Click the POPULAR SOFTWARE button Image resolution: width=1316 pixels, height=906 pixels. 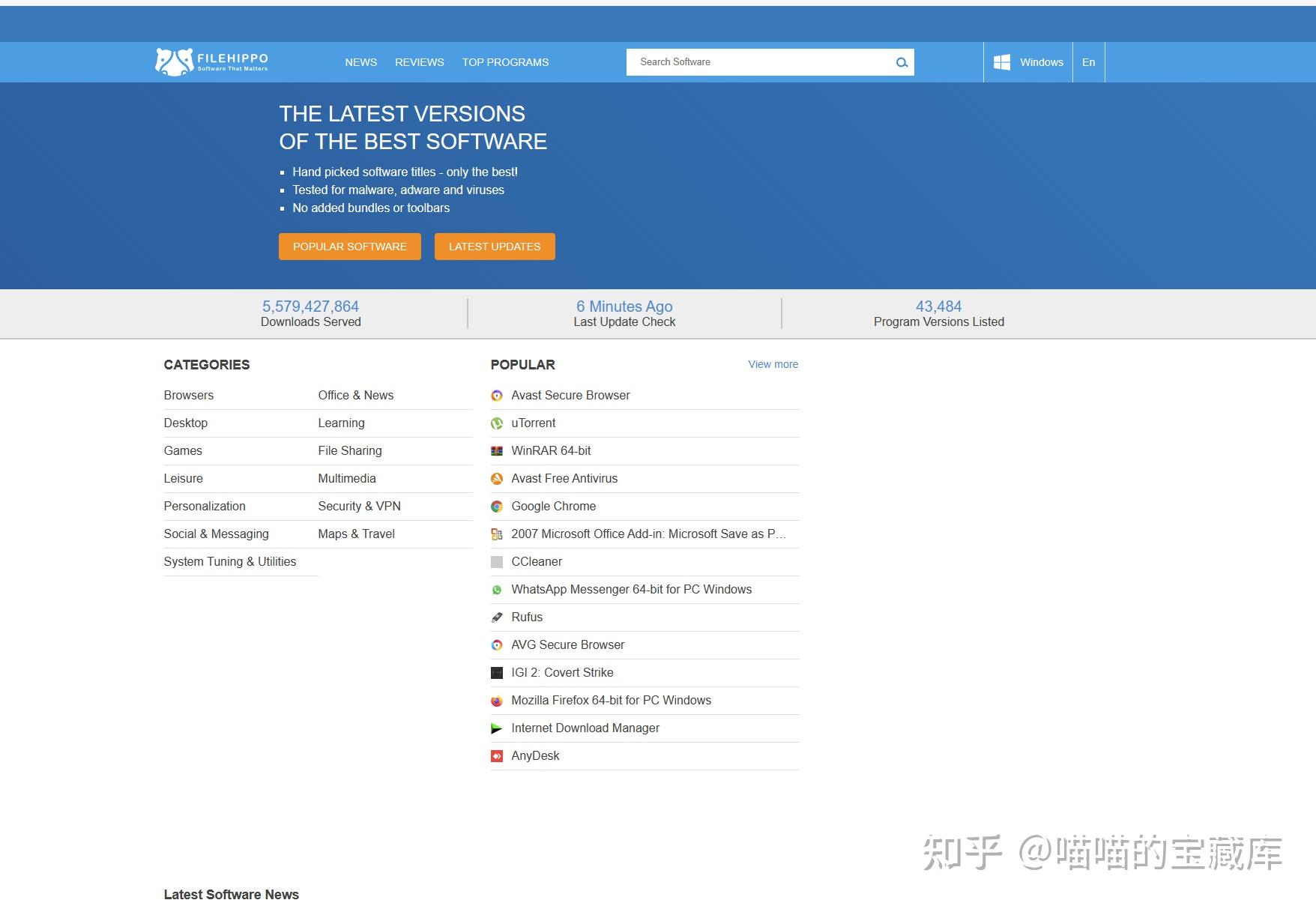pos(350,247)
